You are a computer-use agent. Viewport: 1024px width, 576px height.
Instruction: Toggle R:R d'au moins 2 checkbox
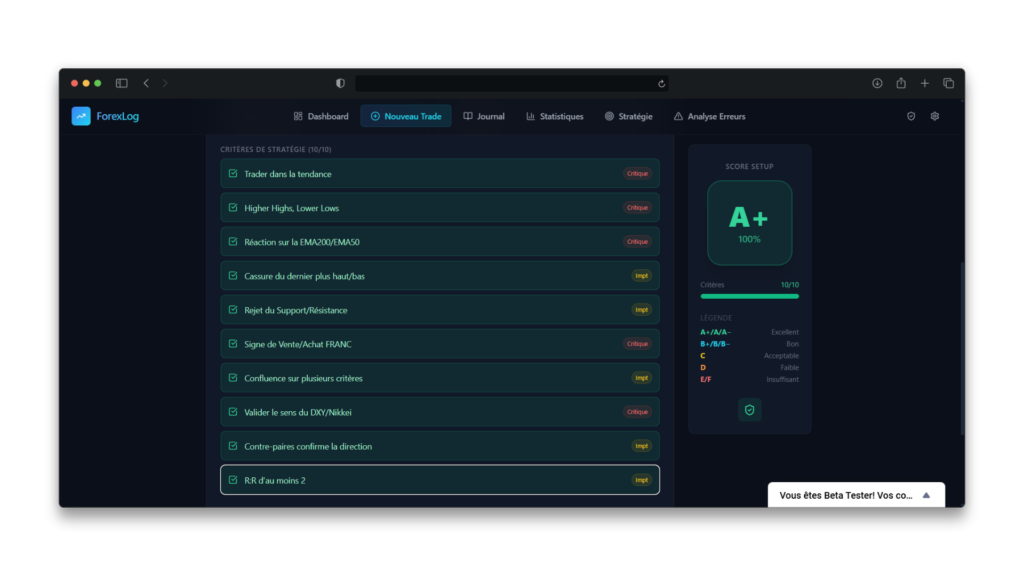click(233, 480)
